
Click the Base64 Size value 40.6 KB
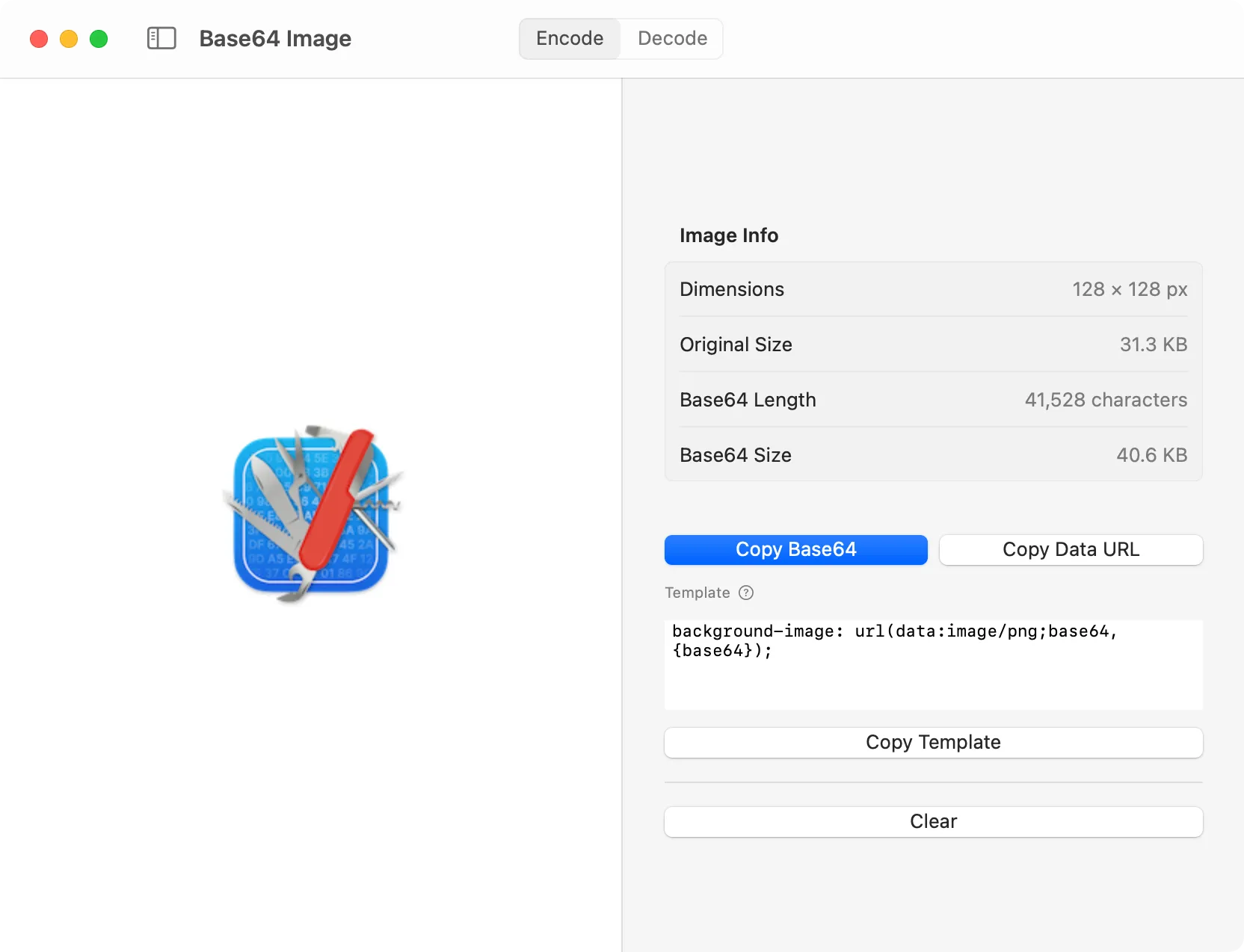point(1151,455)
